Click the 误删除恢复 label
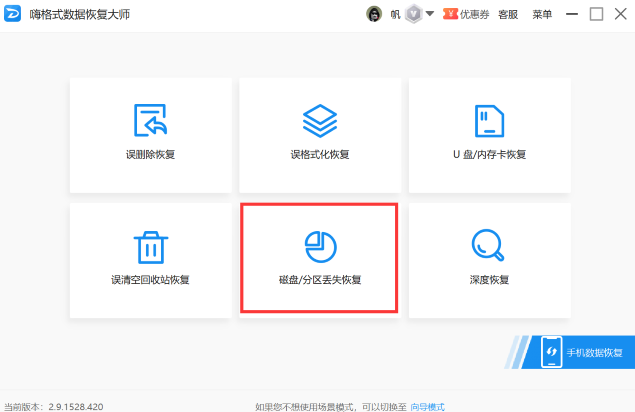The width and height of the screenshot is (635, 412). click(150, 154)
